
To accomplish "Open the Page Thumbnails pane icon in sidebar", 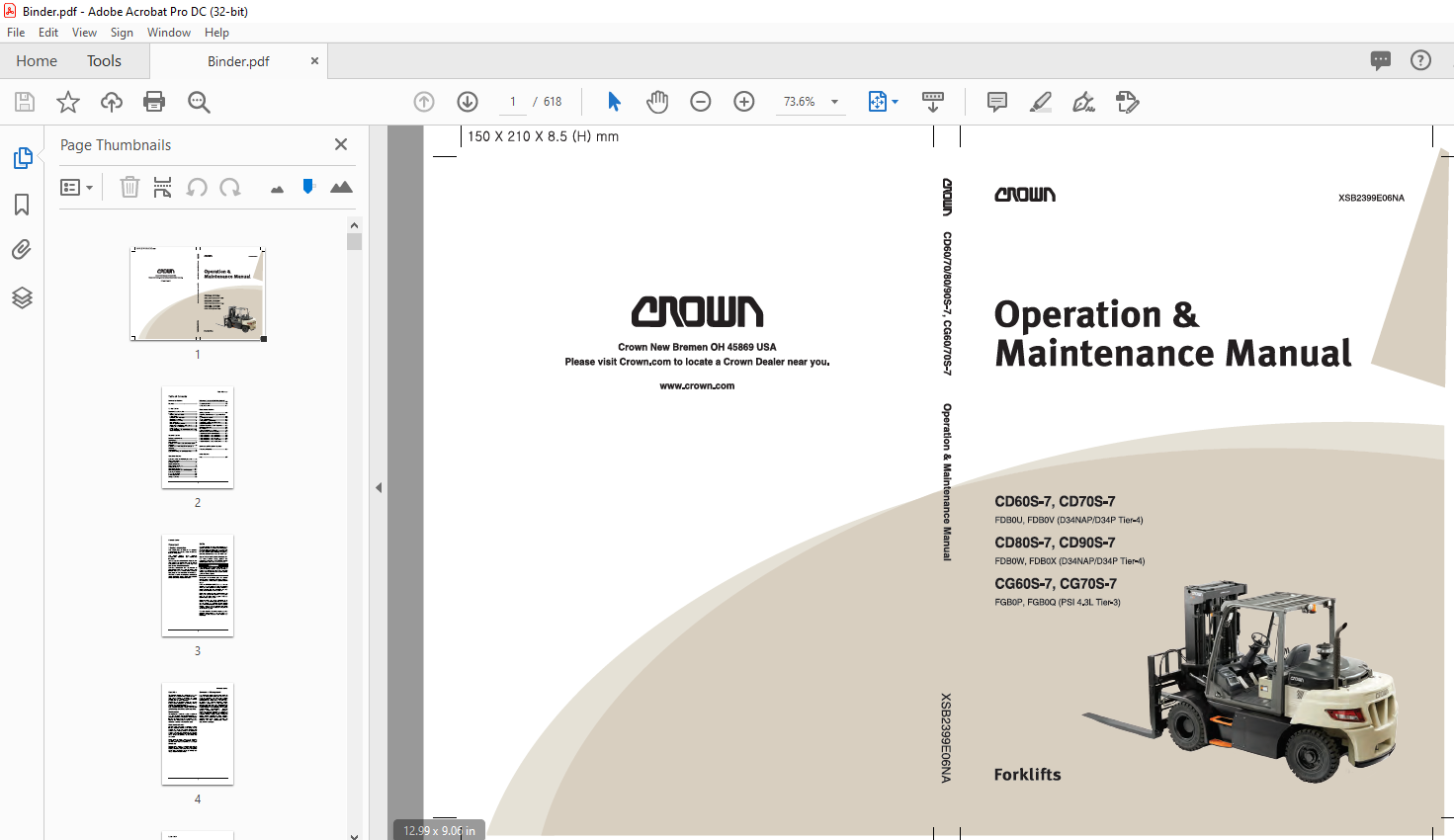I will pos(22,158).
